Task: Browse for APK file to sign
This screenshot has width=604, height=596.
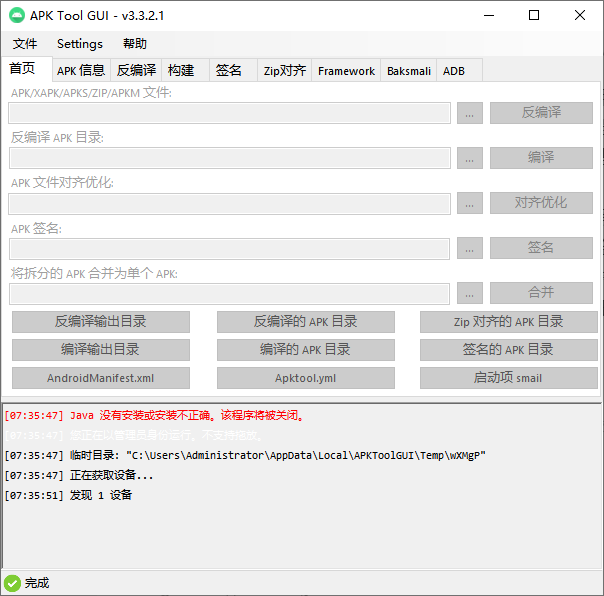Action: (470, 248)
